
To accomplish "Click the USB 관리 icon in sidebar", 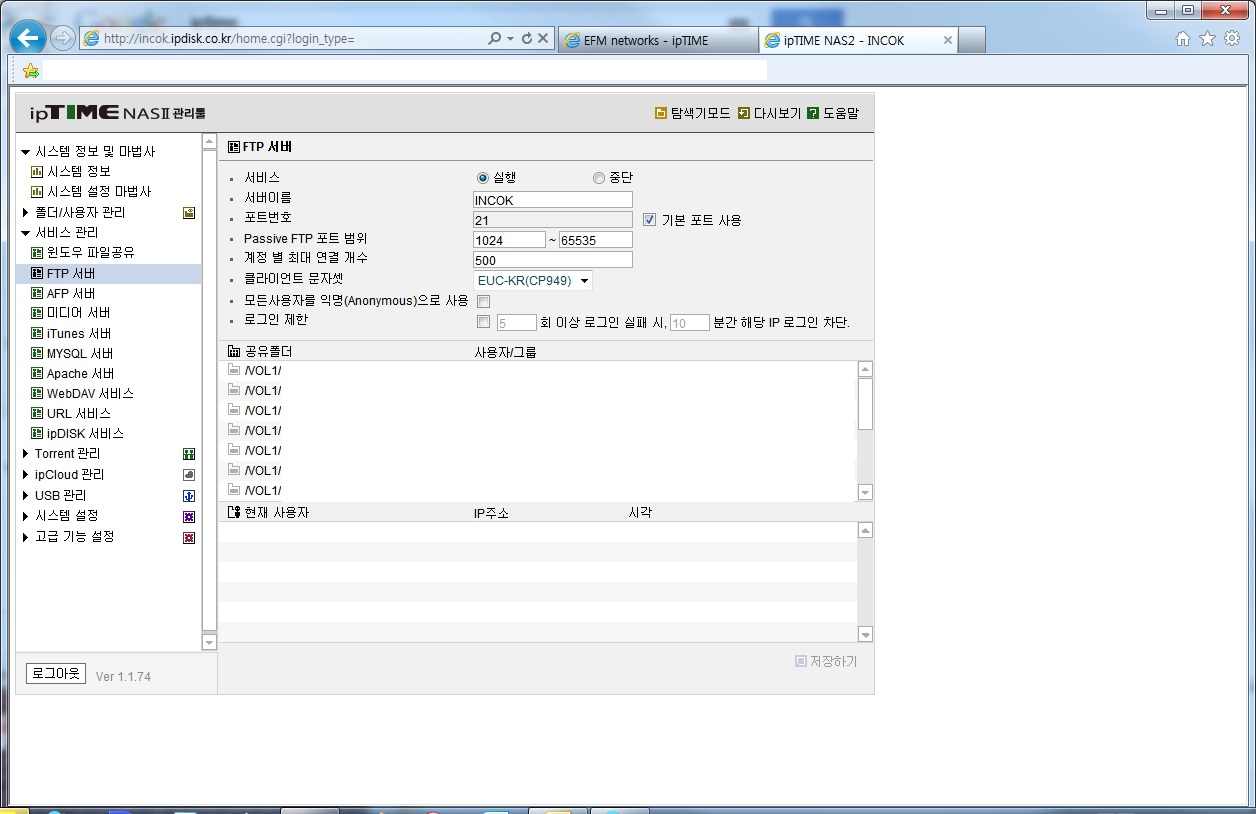I will 188,496.
